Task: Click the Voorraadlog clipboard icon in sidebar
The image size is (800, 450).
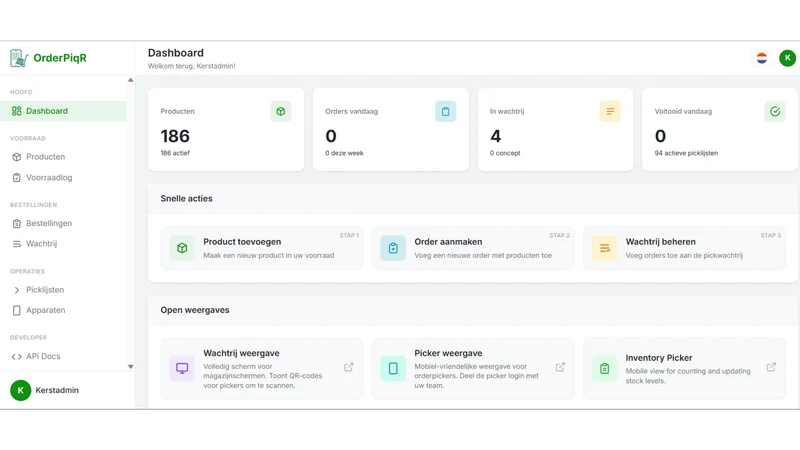Action: click(17, 178)
